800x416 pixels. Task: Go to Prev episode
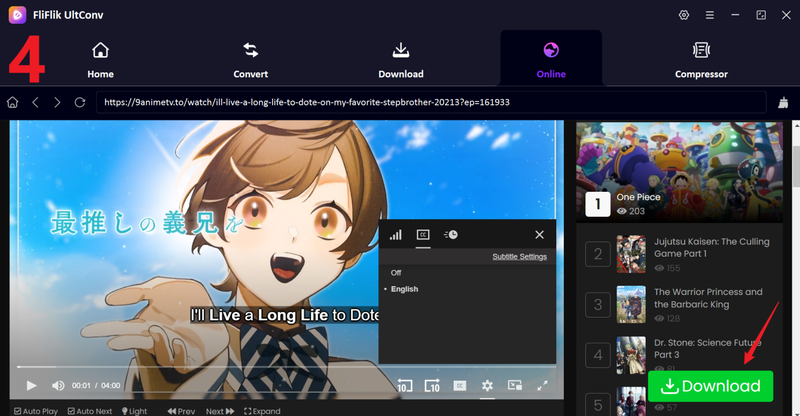point(181,411)
